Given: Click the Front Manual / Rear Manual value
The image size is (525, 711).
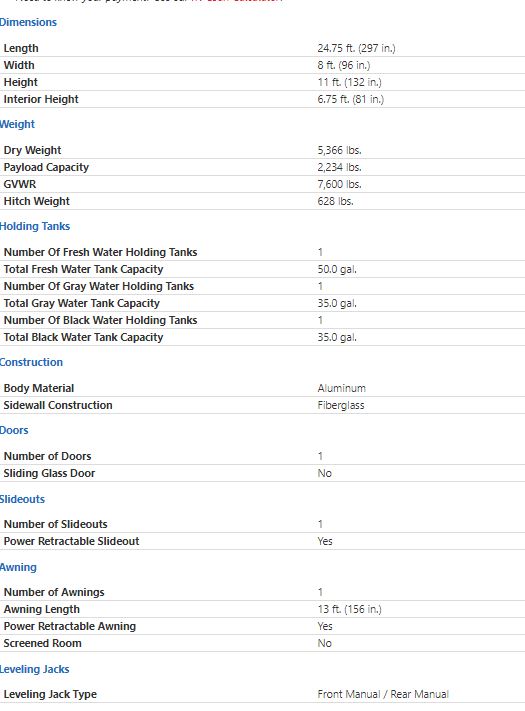Looking at the screenshot, I should click(383, 694).
